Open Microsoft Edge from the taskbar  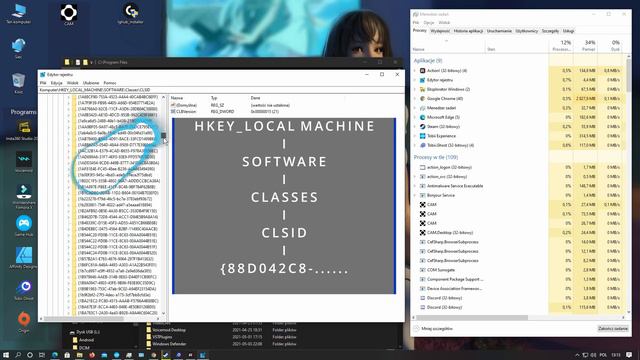coord(54,355)
